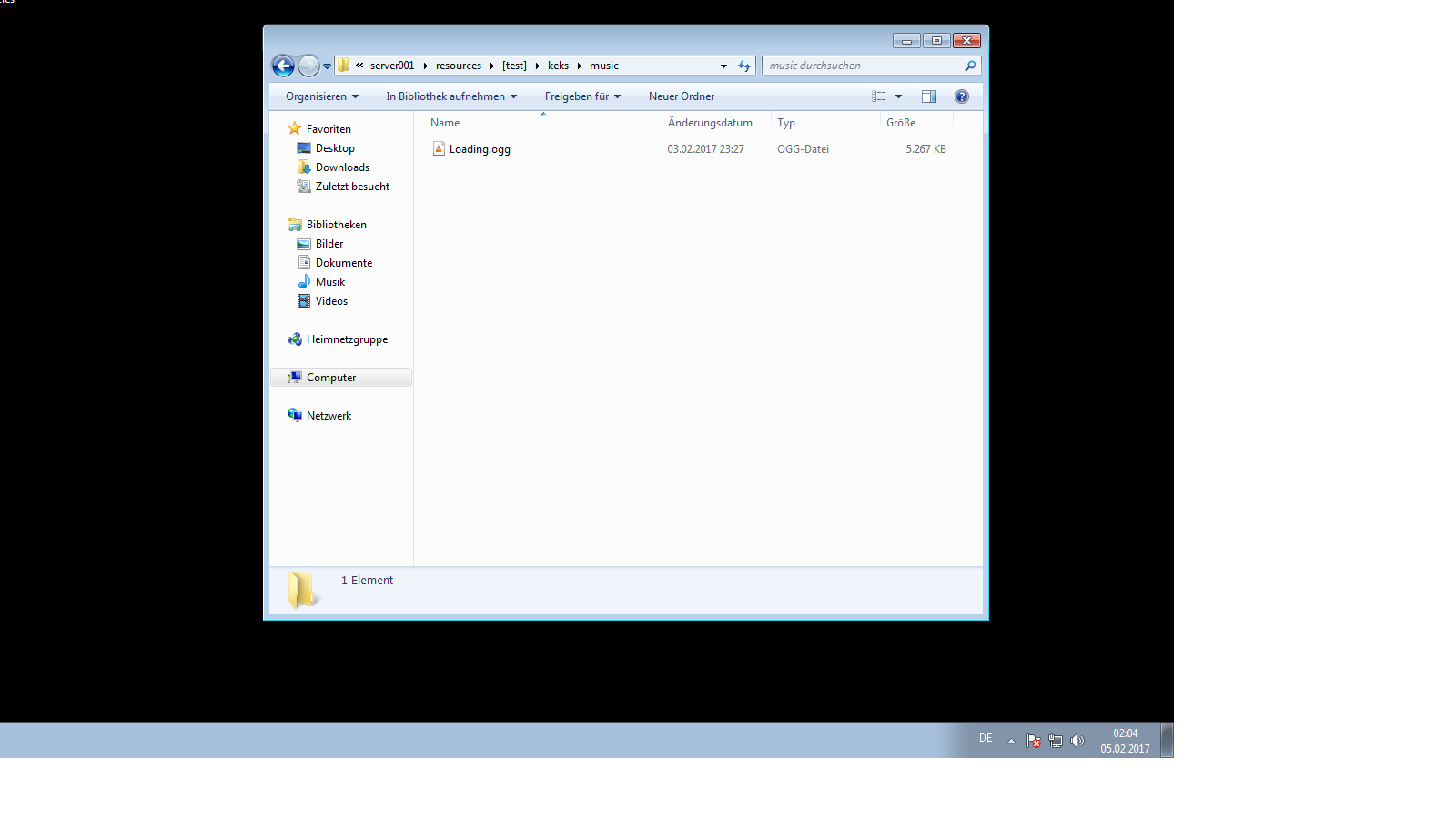
Task: Open the Freigeben für menu
Action: (x=581, y=96)
